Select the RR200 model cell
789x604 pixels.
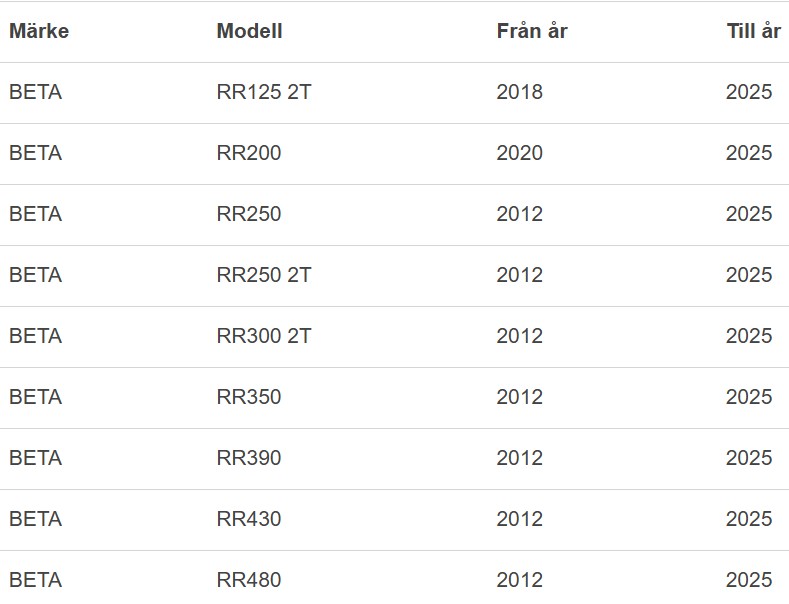pyautogui.click(x=249, y=153)
